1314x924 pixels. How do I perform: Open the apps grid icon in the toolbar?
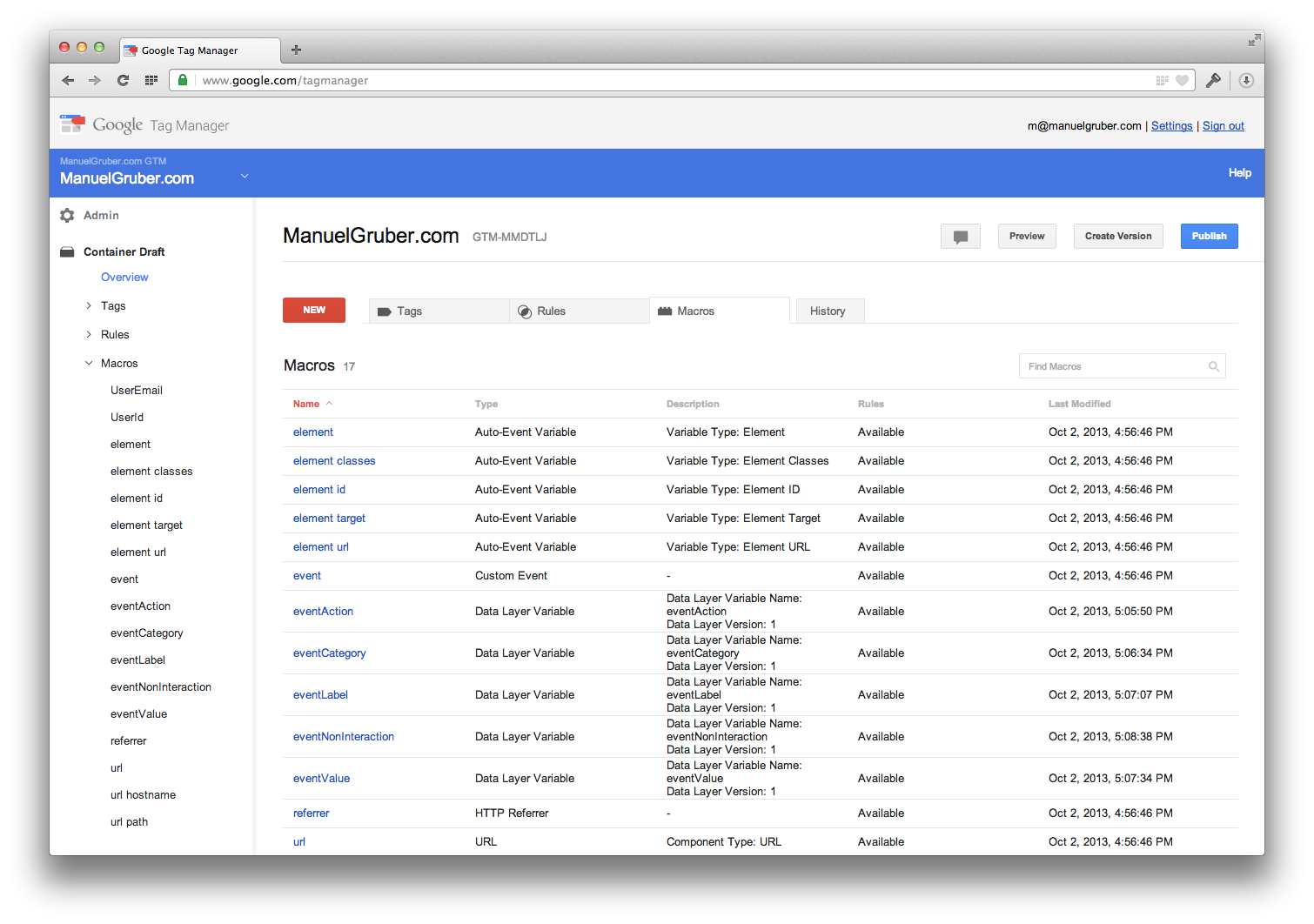point(151,80)
